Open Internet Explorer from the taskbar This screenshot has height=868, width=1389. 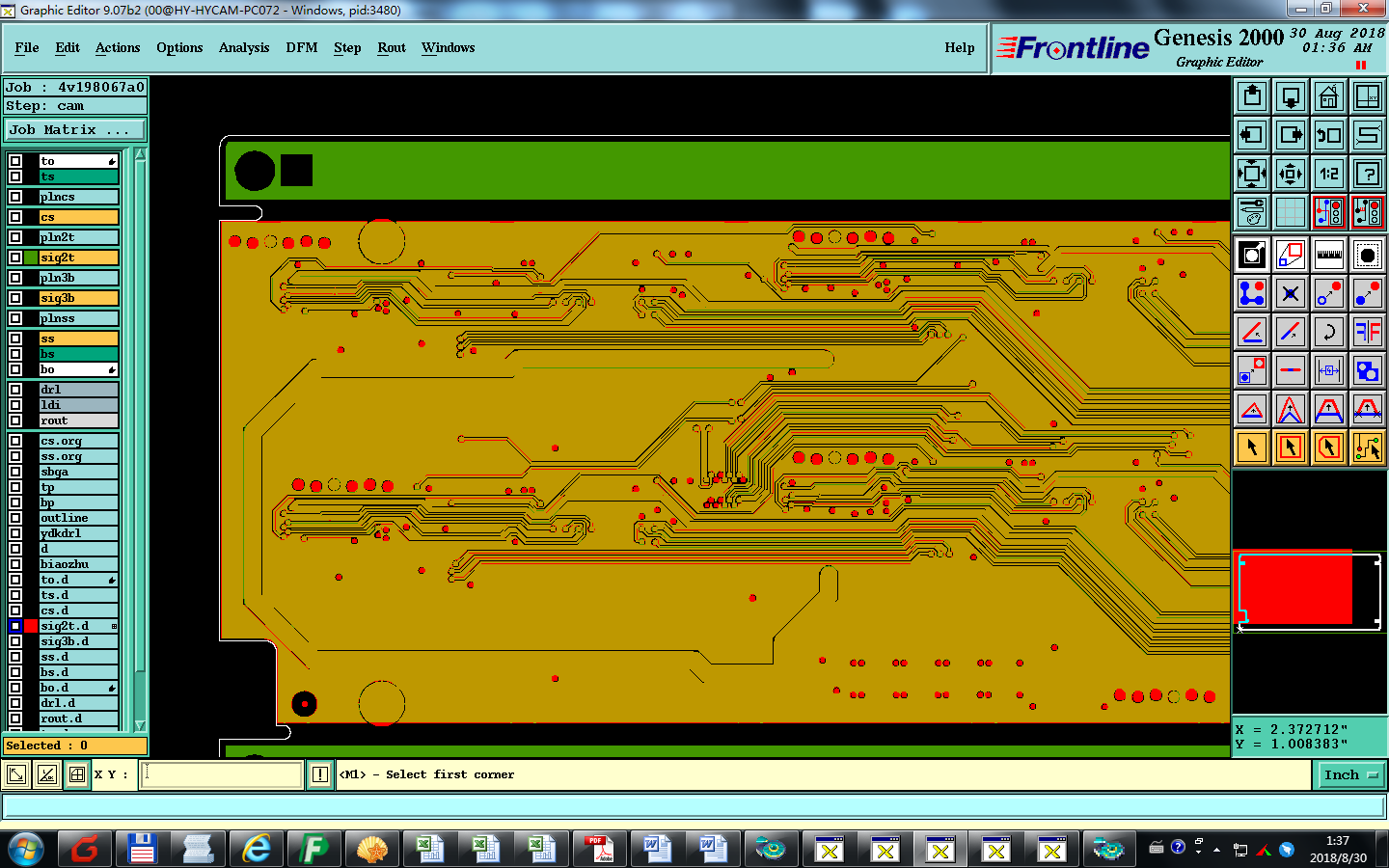coord(257,849)
